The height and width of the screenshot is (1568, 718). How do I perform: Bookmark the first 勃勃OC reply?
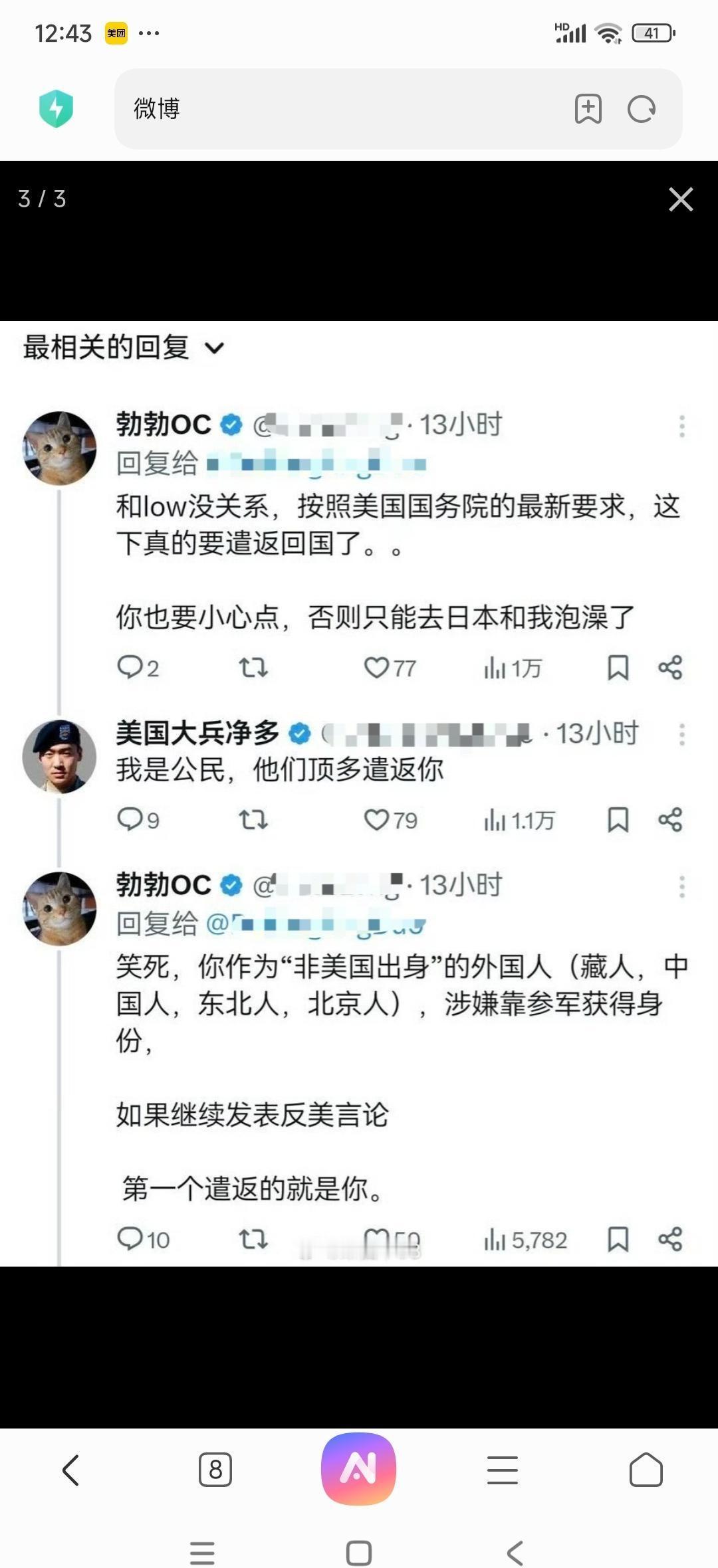[618, 667]
